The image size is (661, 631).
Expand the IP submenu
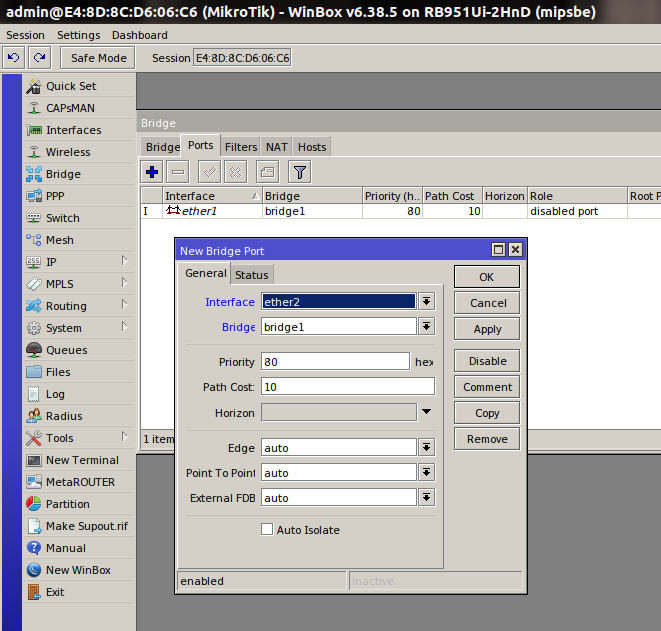(124, 260)
